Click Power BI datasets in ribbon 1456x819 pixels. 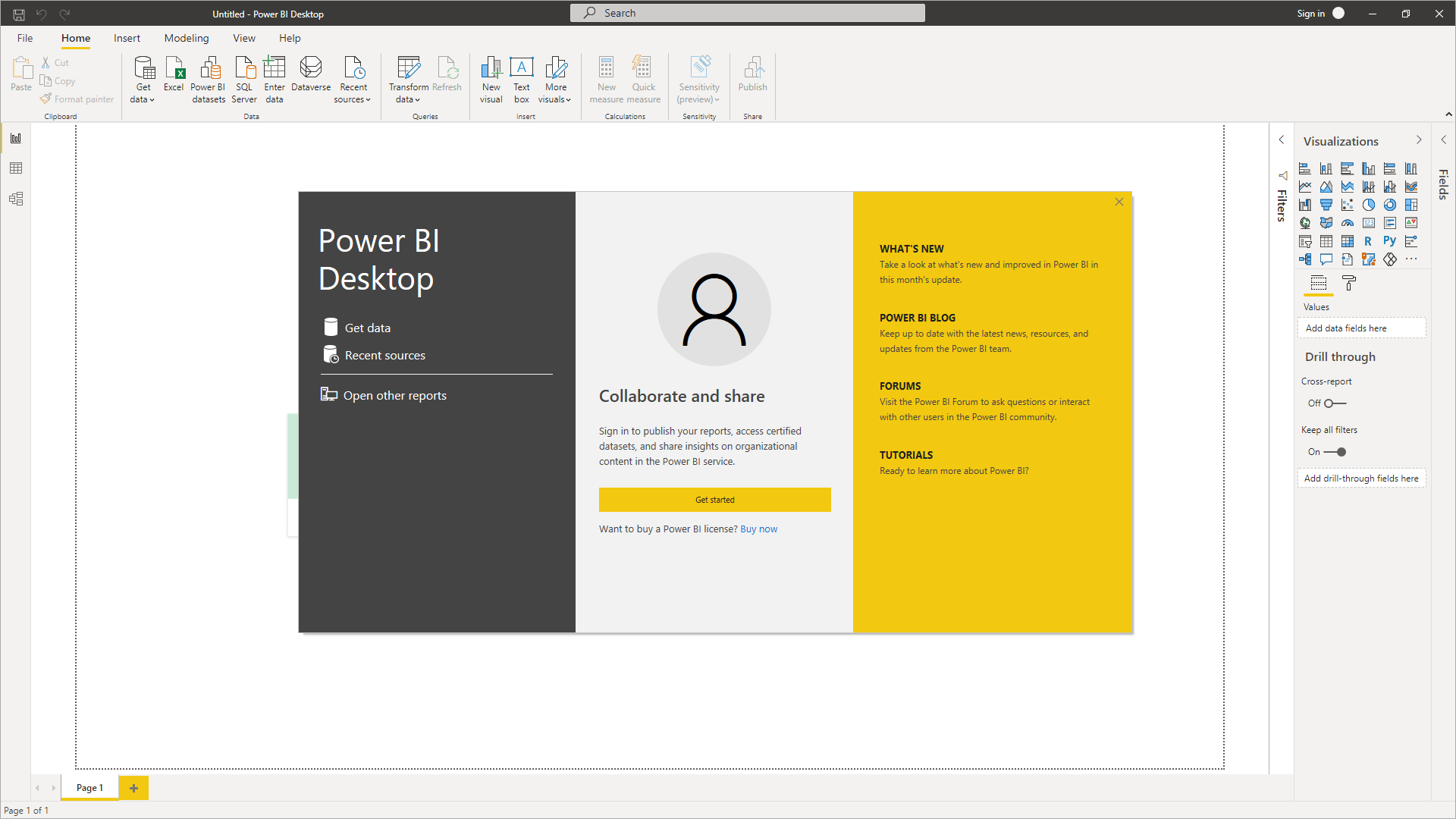tap(209, 80)
